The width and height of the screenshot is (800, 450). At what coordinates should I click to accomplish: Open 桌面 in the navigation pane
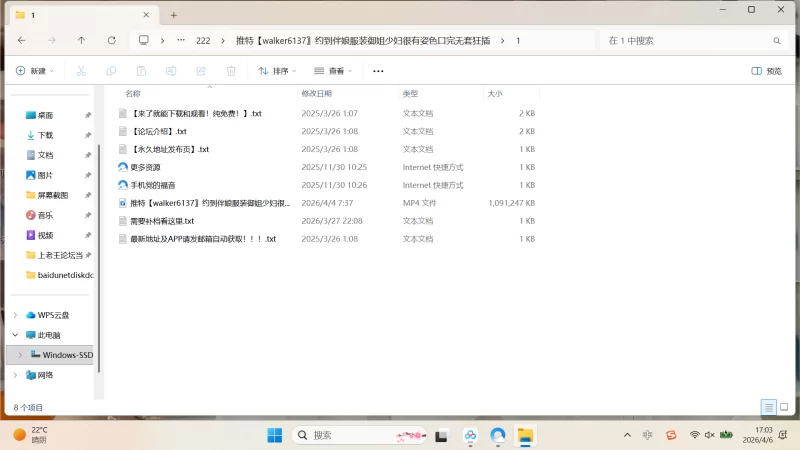[x=45, y=115]
